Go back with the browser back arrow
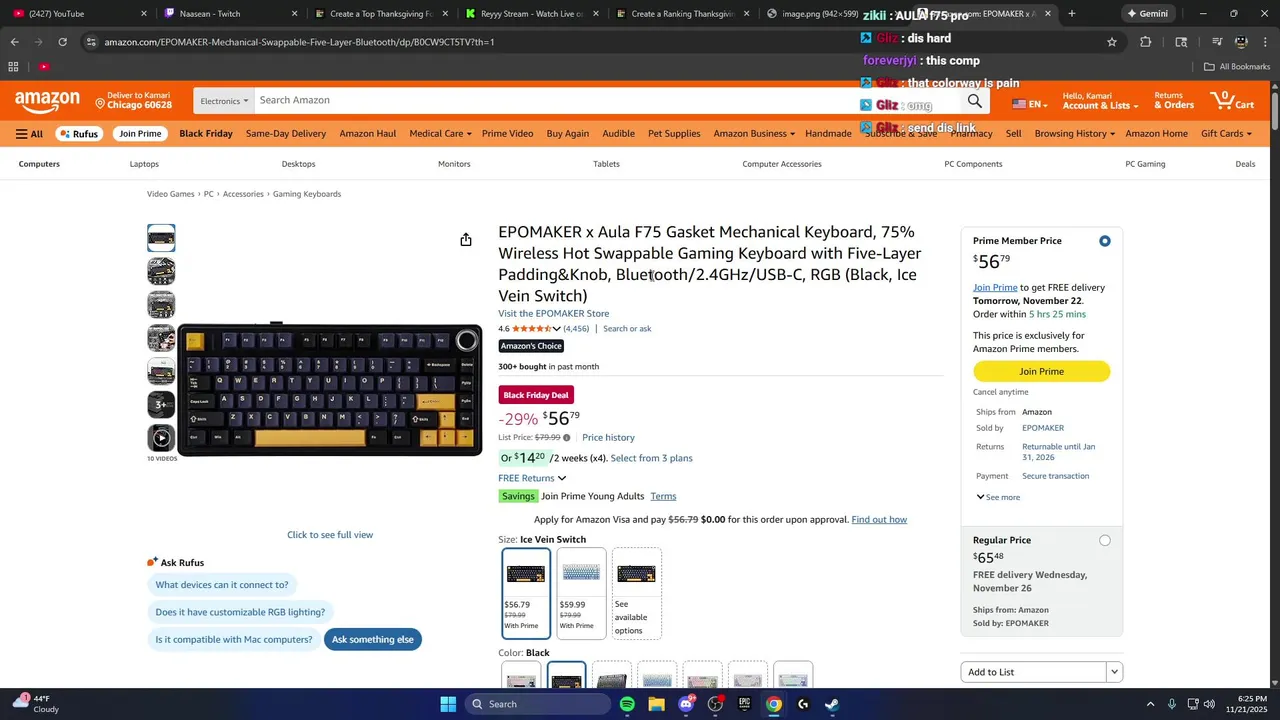The width and height of the screenshot is (1280, 720). tap(14, 42)
